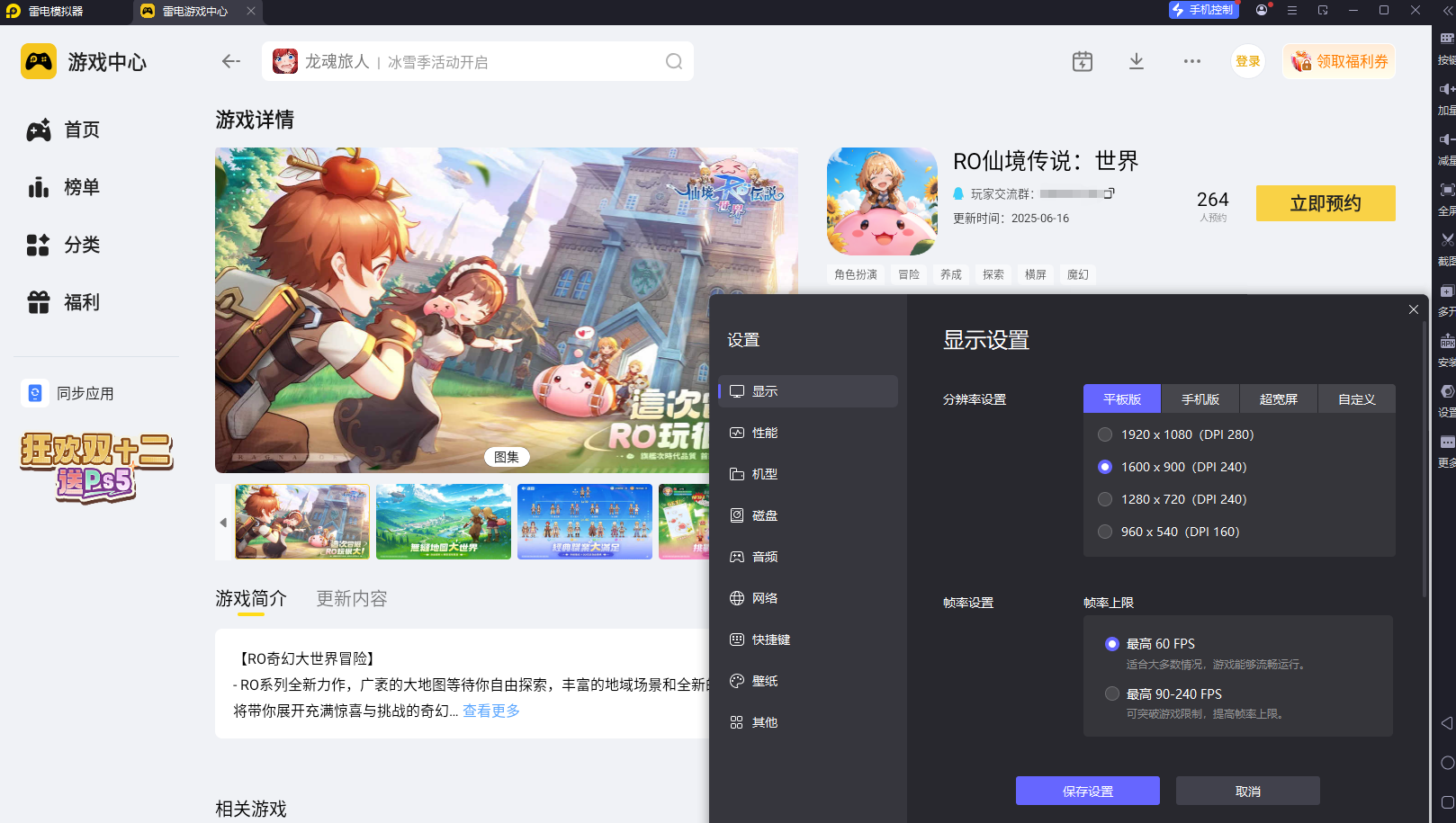The width and height of the screenshot is (1456, 823).
Task: Open 福利 gift section in sidebar
Action: [64, 303]
